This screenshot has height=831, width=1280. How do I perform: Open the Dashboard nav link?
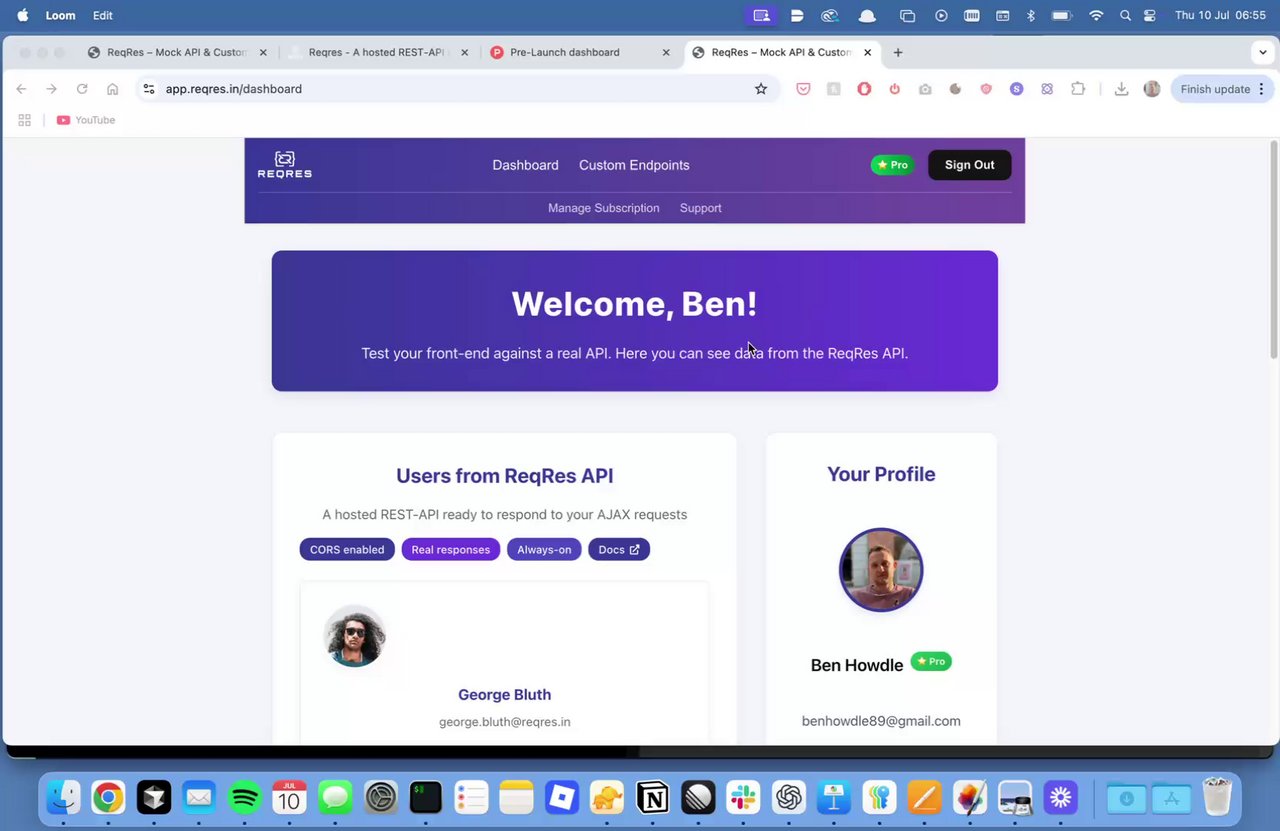[x=525, y=165]
